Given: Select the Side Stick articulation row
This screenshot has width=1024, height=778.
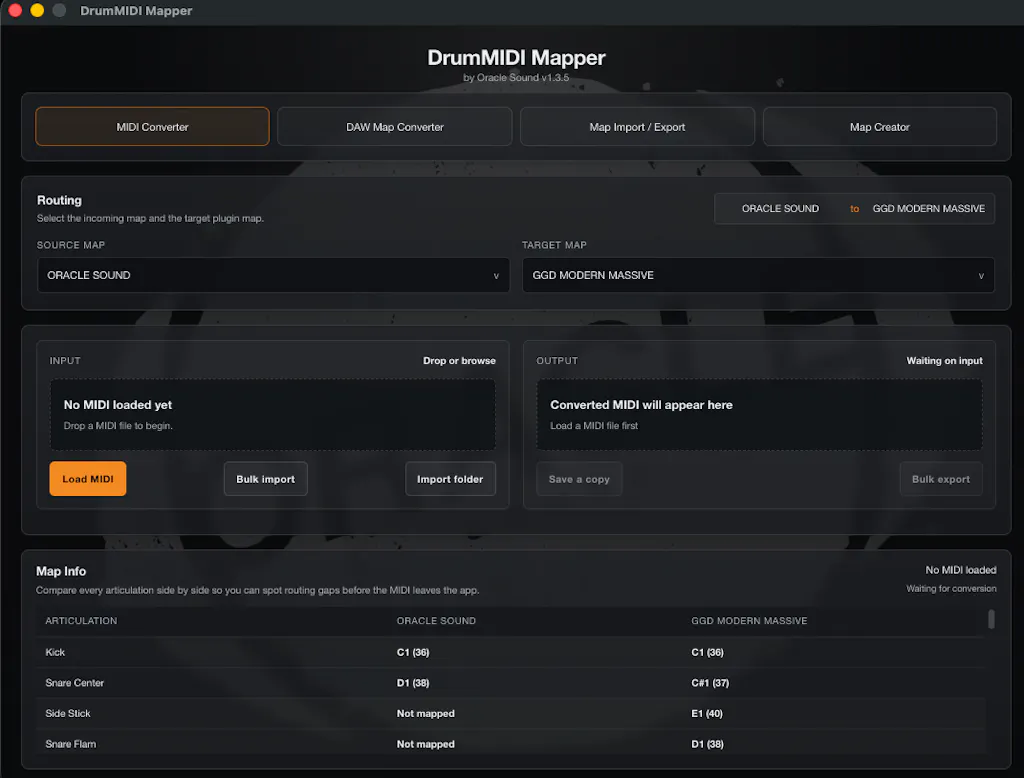Looking at the screenshot, I should [511, 713].
